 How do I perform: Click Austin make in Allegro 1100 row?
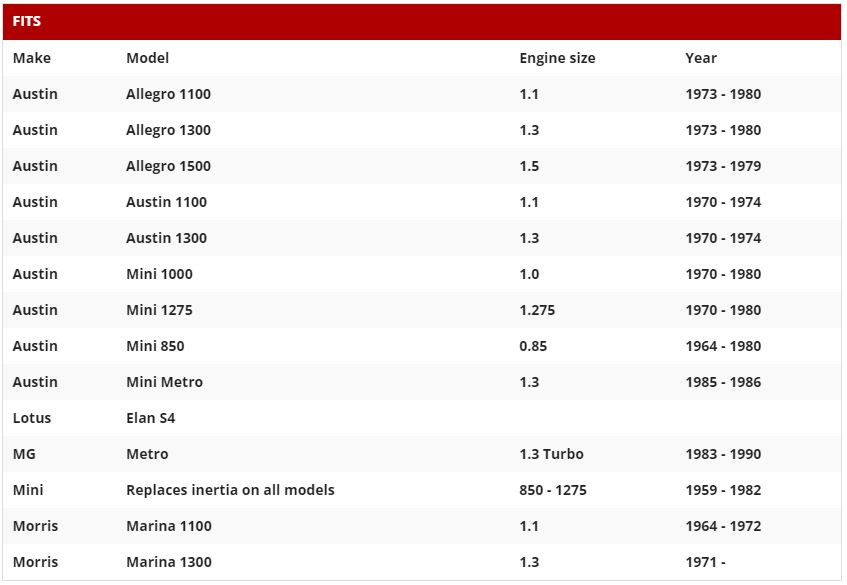tap(35, 94)
